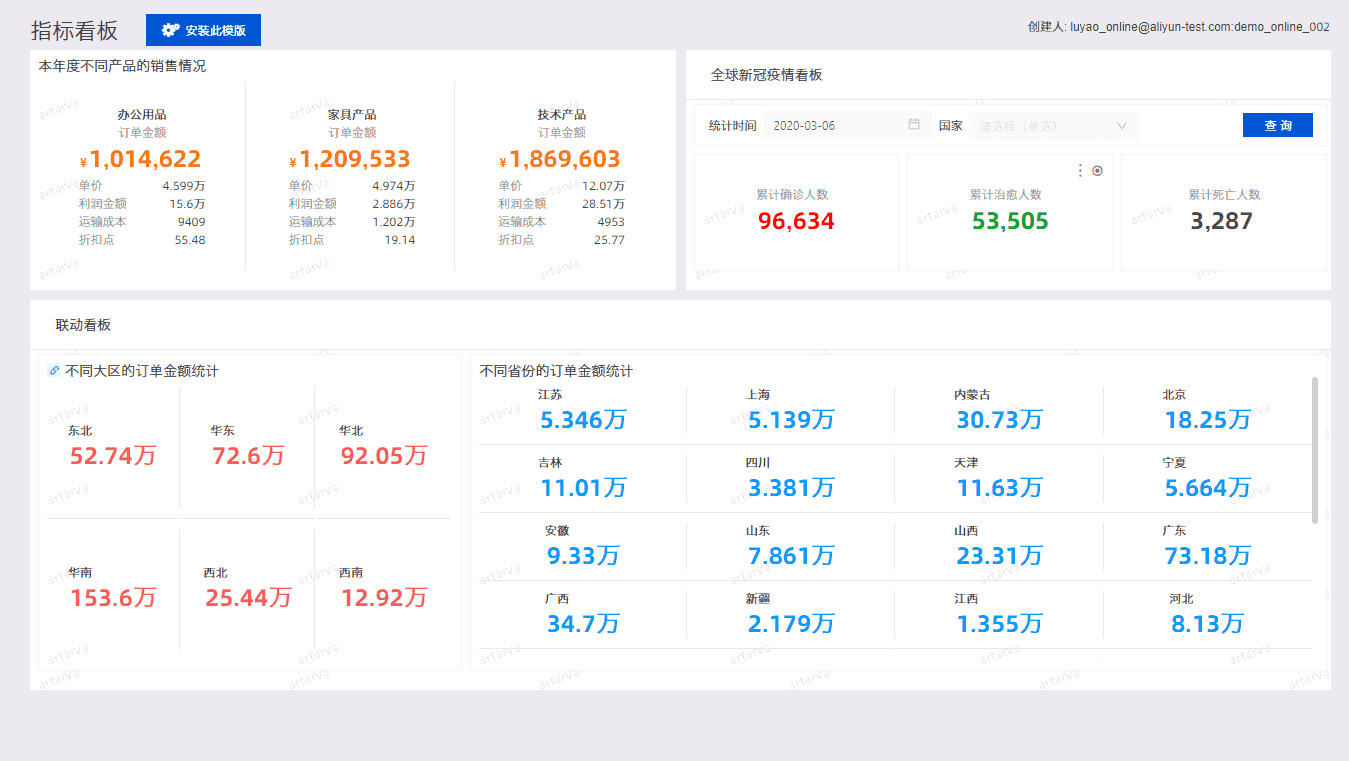
Task: Click the 北京 value 18.25万
Action: click(1207, 420)
